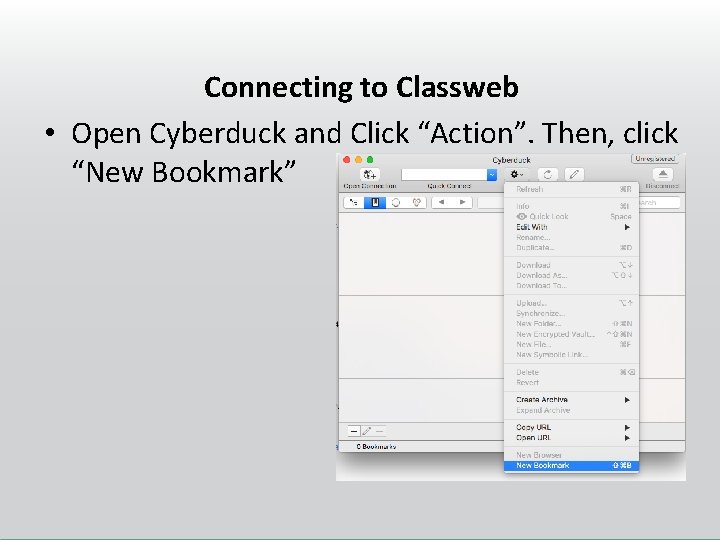Choose Download As... menu entry
The height and width of the screenshot is (540, 720).
click(x=571, y=276)
